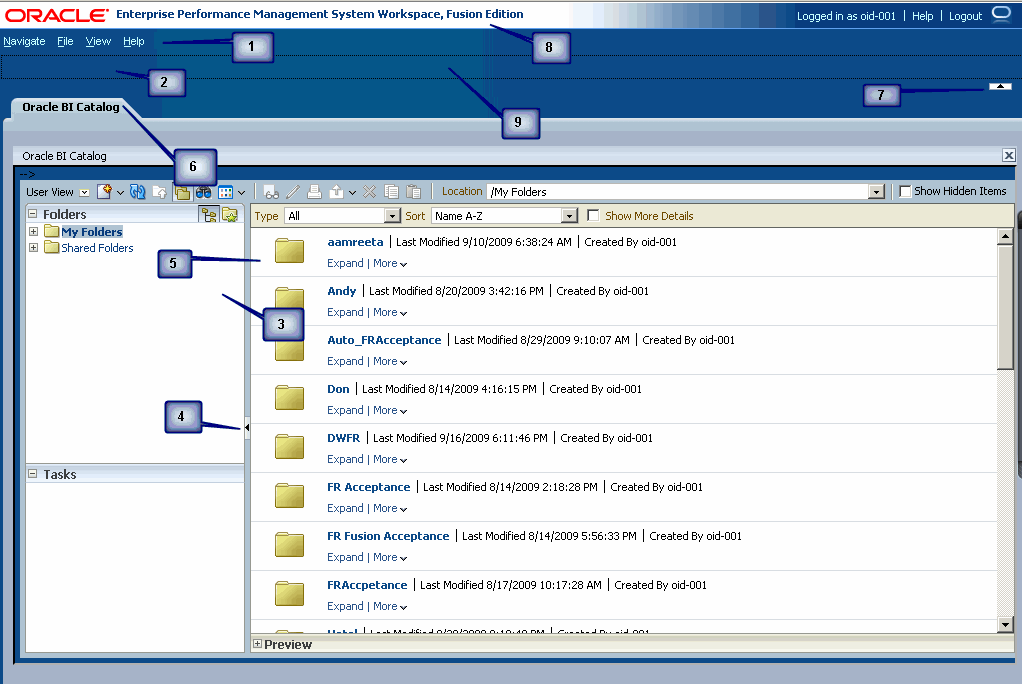Click the folder tree view icon in Folders header
This screenshot has height=684, width=1022.
(209, 215)
